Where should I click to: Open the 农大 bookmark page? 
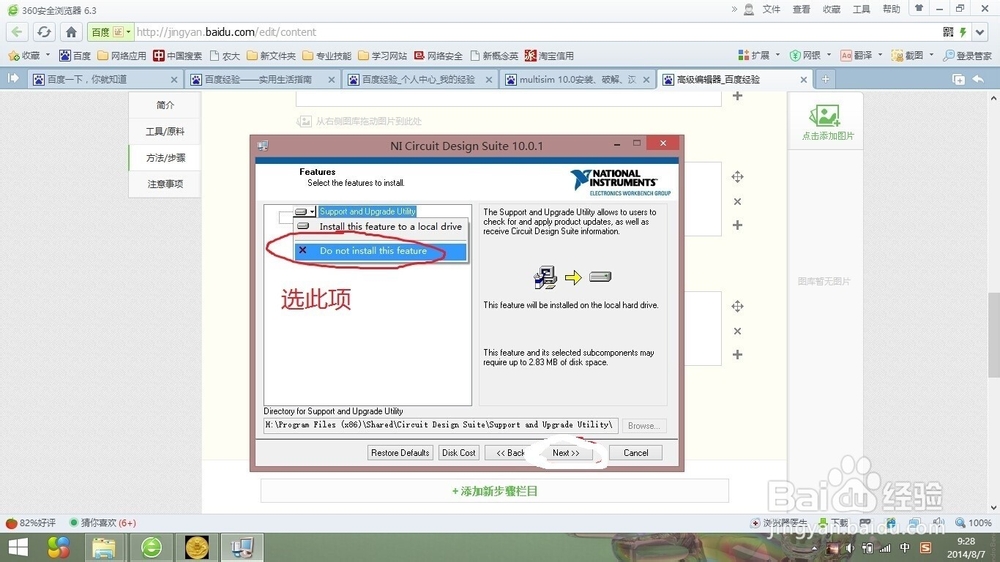click(x=224, y=55)
